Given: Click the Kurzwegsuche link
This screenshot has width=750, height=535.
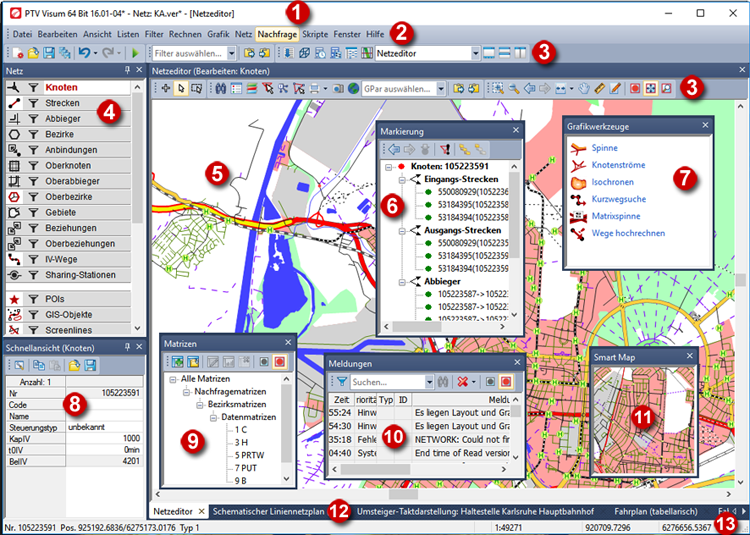Looking at the screenshot, I should (x=619, y=198).
